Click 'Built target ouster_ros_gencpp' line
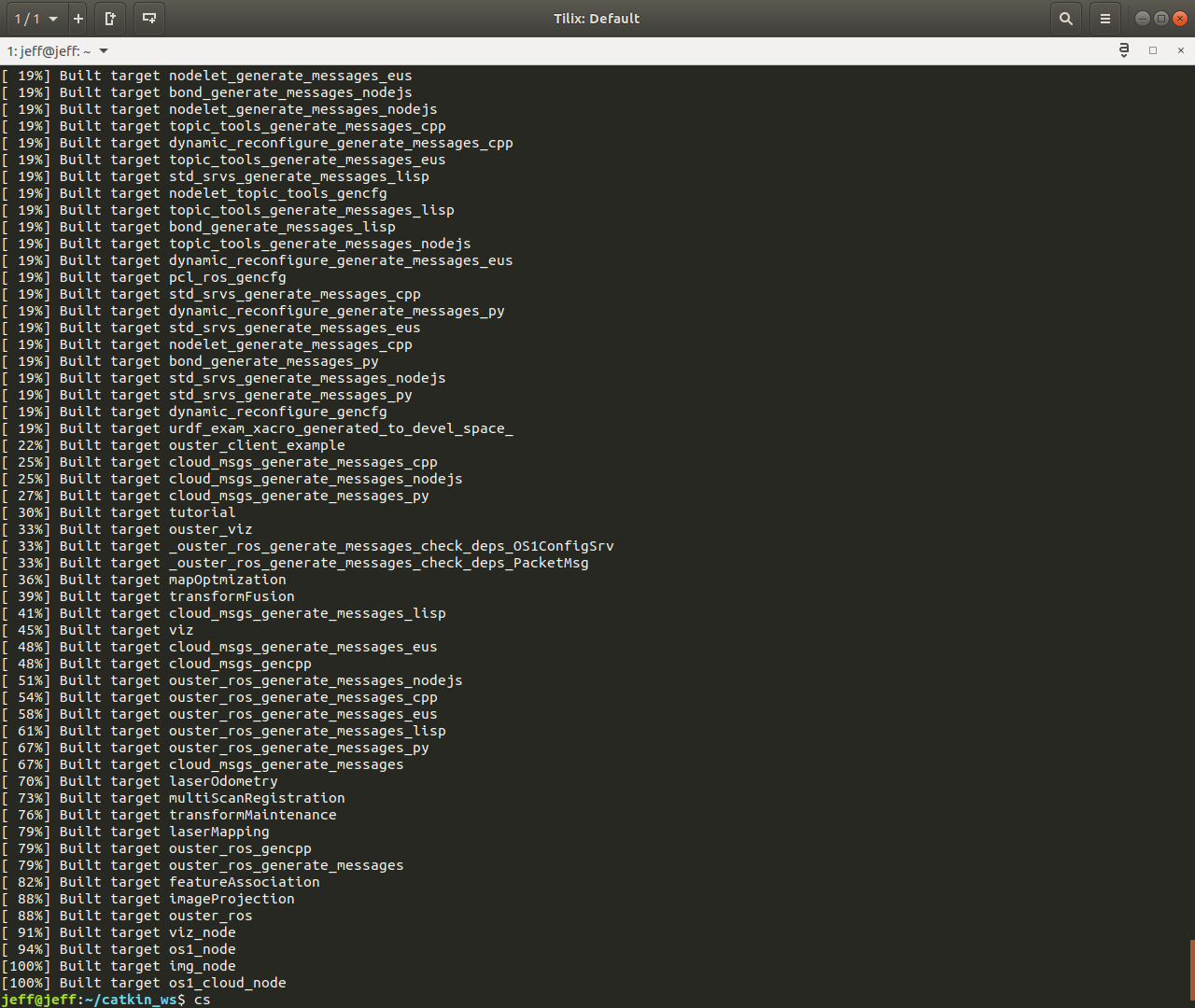This screenshot has width=1195, height=1008. coord(156,848)
